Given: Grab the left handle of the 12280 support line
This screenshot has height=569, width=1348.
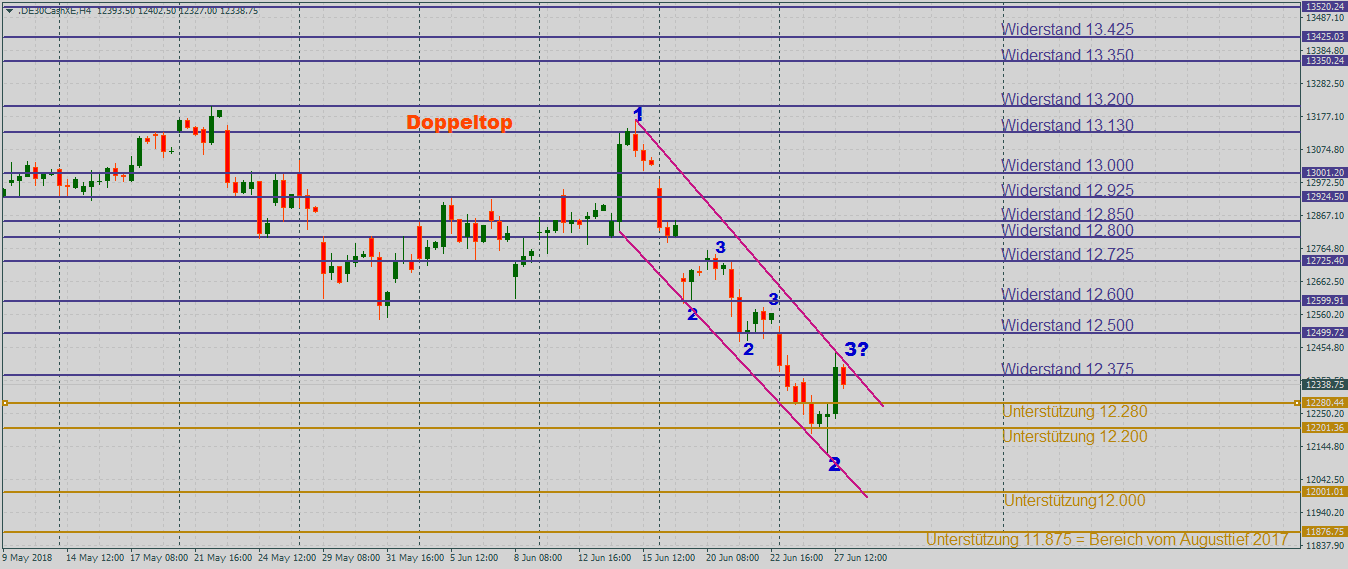Looking at the screenshot, I should click(5, 403).
